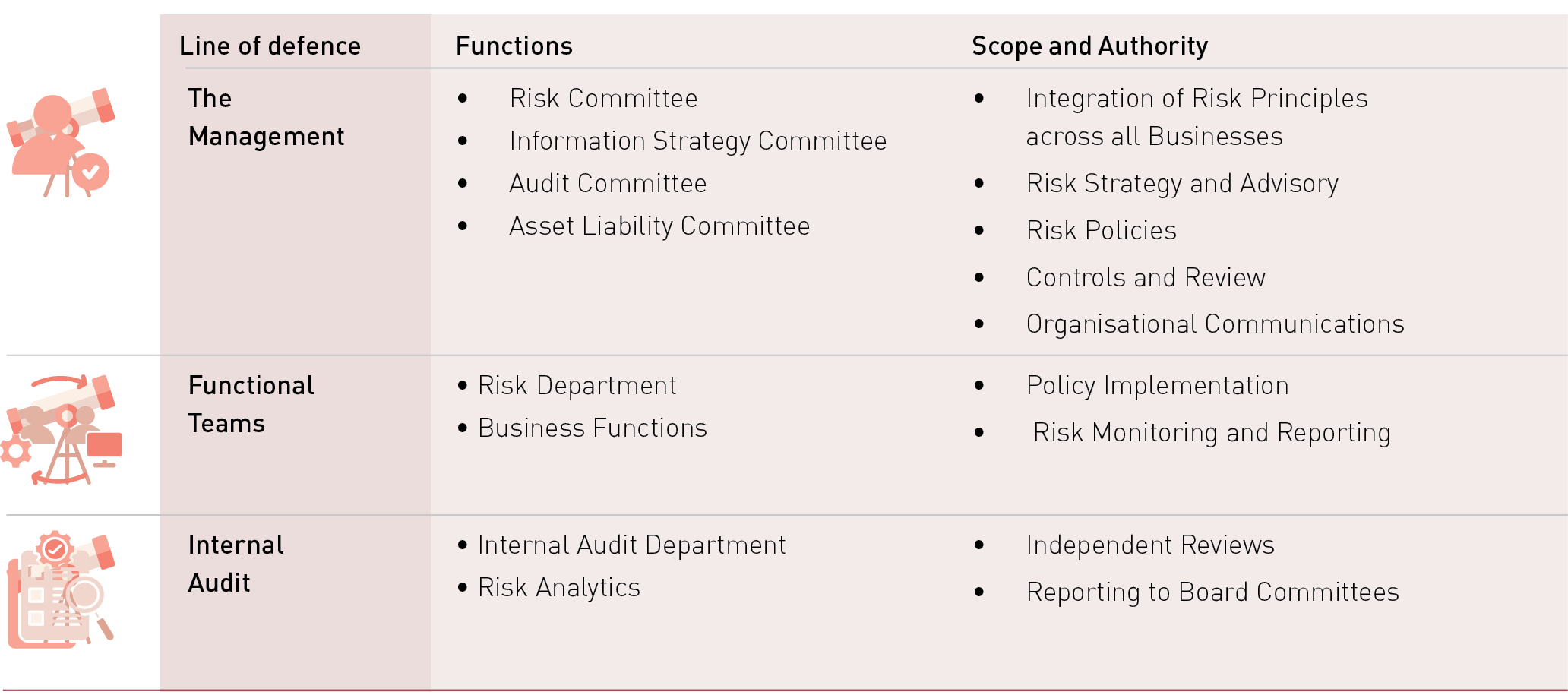Image resolution: width=1568 pixels, height=695 pixels.
Task: Click the Internal Audit row label
Action: (236, 564)
